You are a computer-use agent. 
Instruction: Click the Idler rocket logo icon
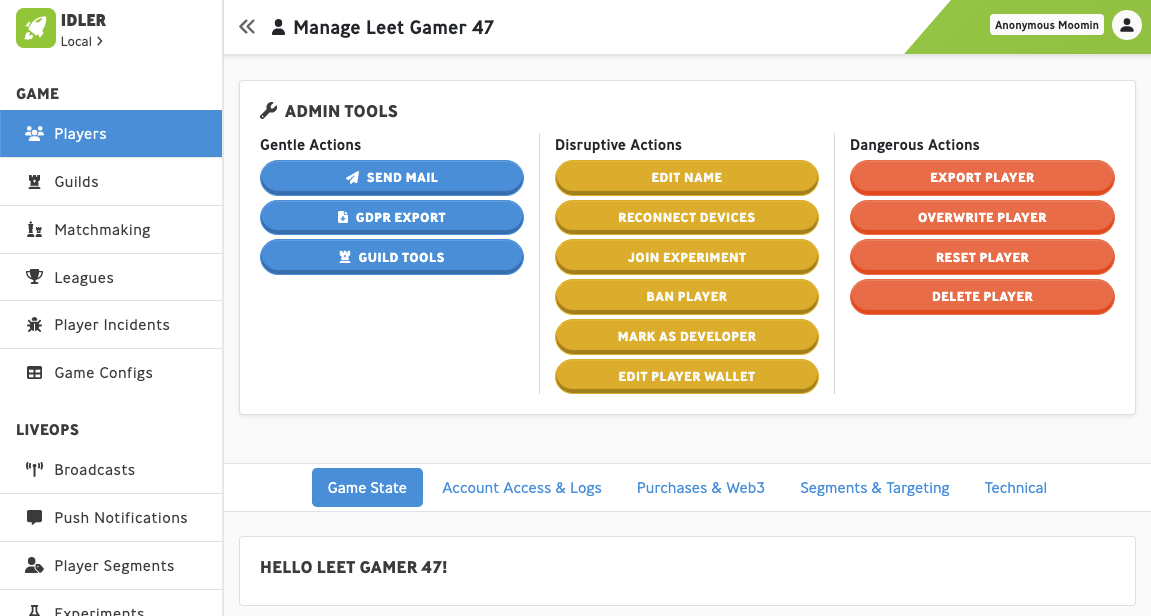tap(35, 28)
